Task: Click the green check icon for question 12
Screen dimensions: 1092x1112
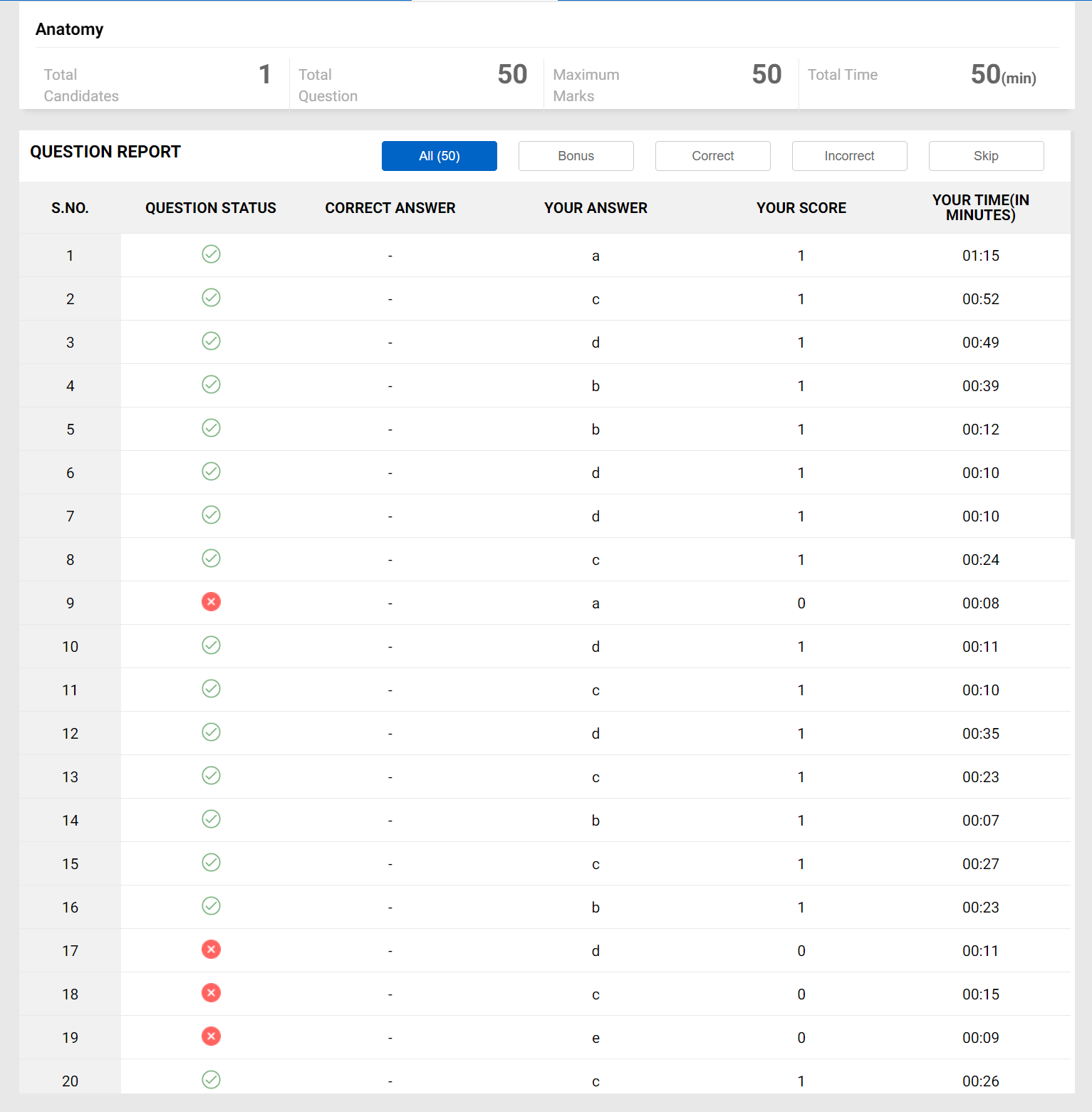Action: coord(211,732)
